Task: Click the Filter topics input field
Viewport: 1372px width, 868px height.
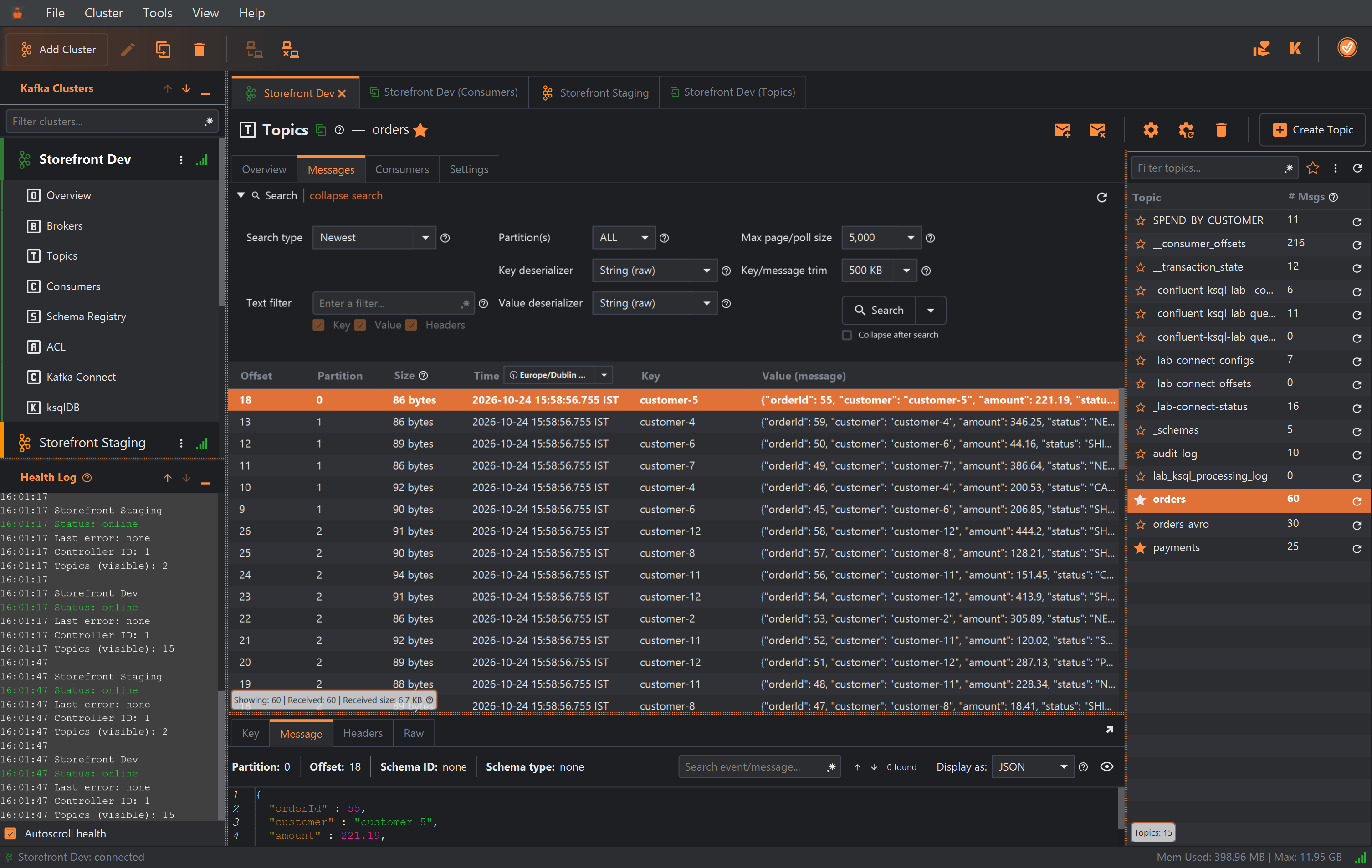Action: pyautogui.click(x=1213, y=168)
